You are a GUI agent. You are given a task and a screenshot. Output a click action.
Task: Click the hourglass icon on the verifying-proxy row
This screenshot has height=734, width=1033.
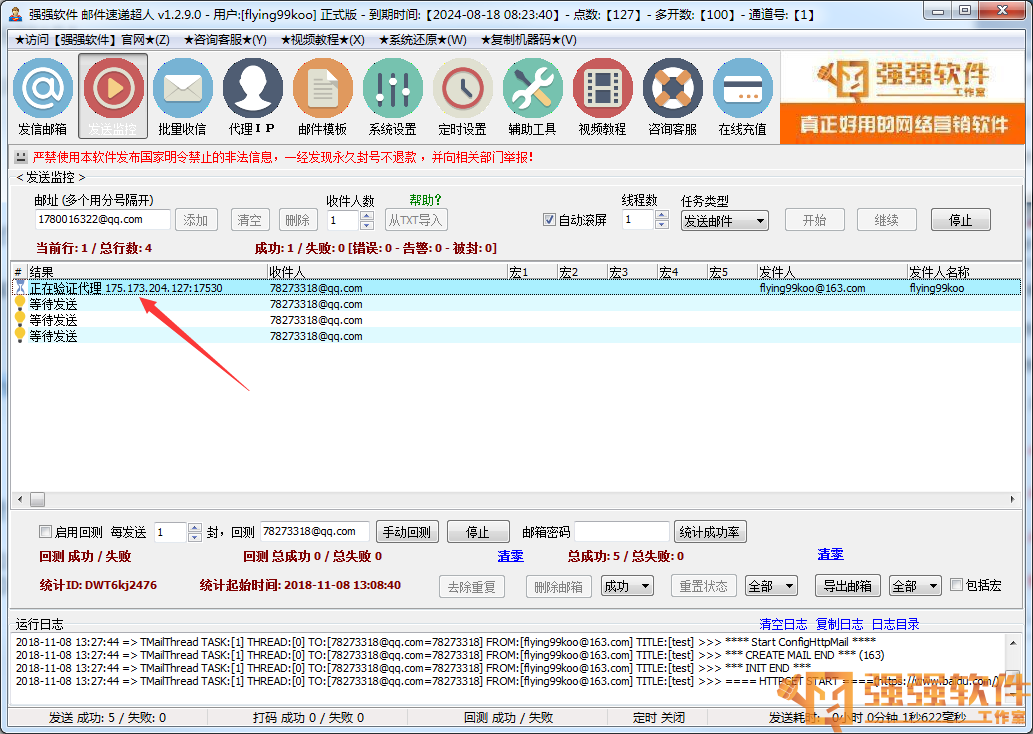(20, 287)
